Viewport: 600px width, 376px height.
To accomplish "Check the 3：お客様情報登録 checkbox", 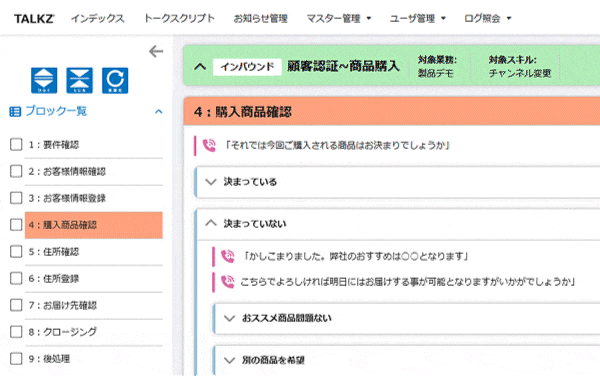I will [x=16, y=198].
